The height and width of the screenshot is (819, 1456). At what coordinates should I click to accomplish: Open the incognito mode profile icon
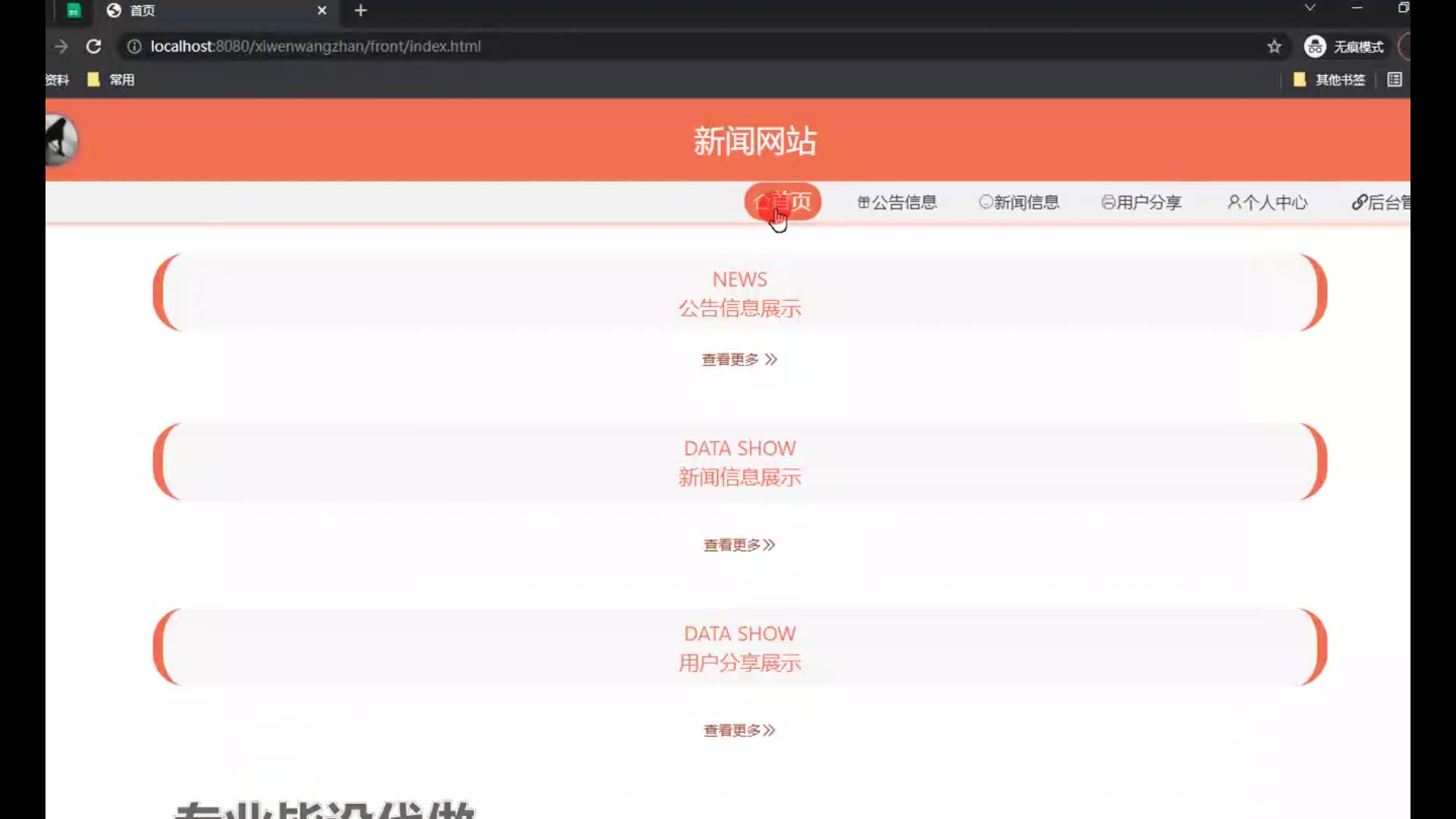point(1315,46)
